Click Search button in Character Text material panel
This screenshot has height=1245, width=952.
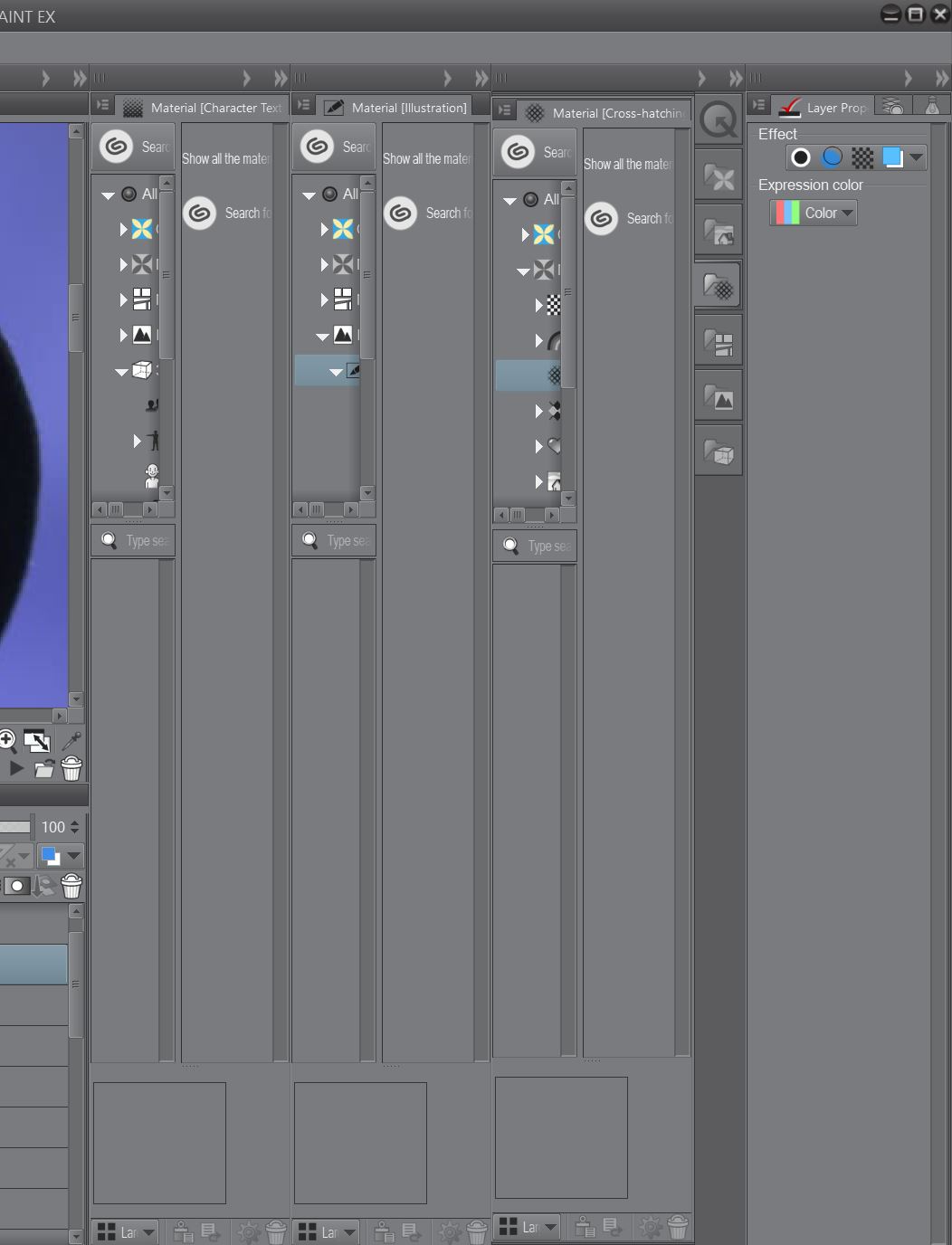[x=133, y=147]
